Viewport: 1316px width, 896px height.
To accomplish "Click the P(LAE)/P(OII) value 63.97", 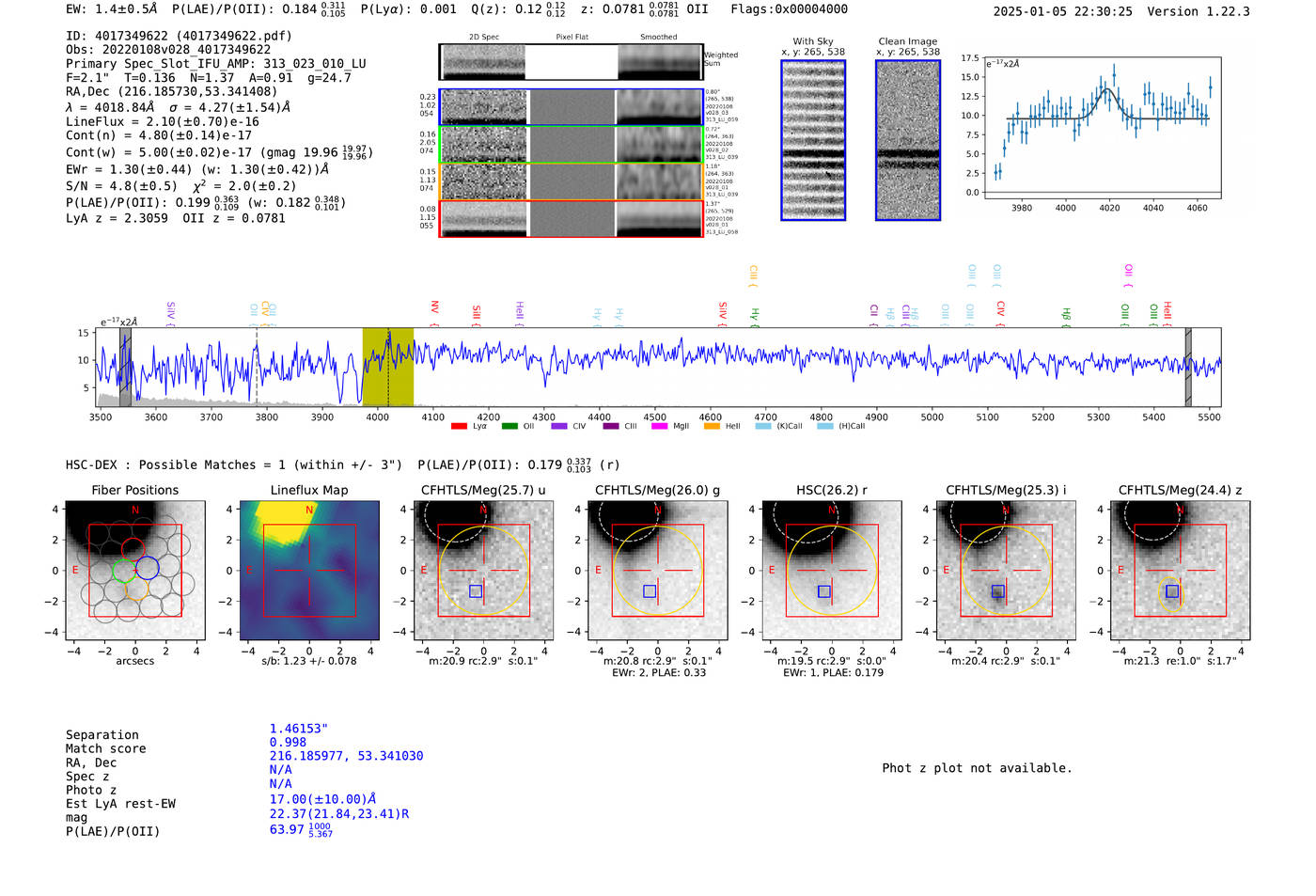I will pos(288,829).
